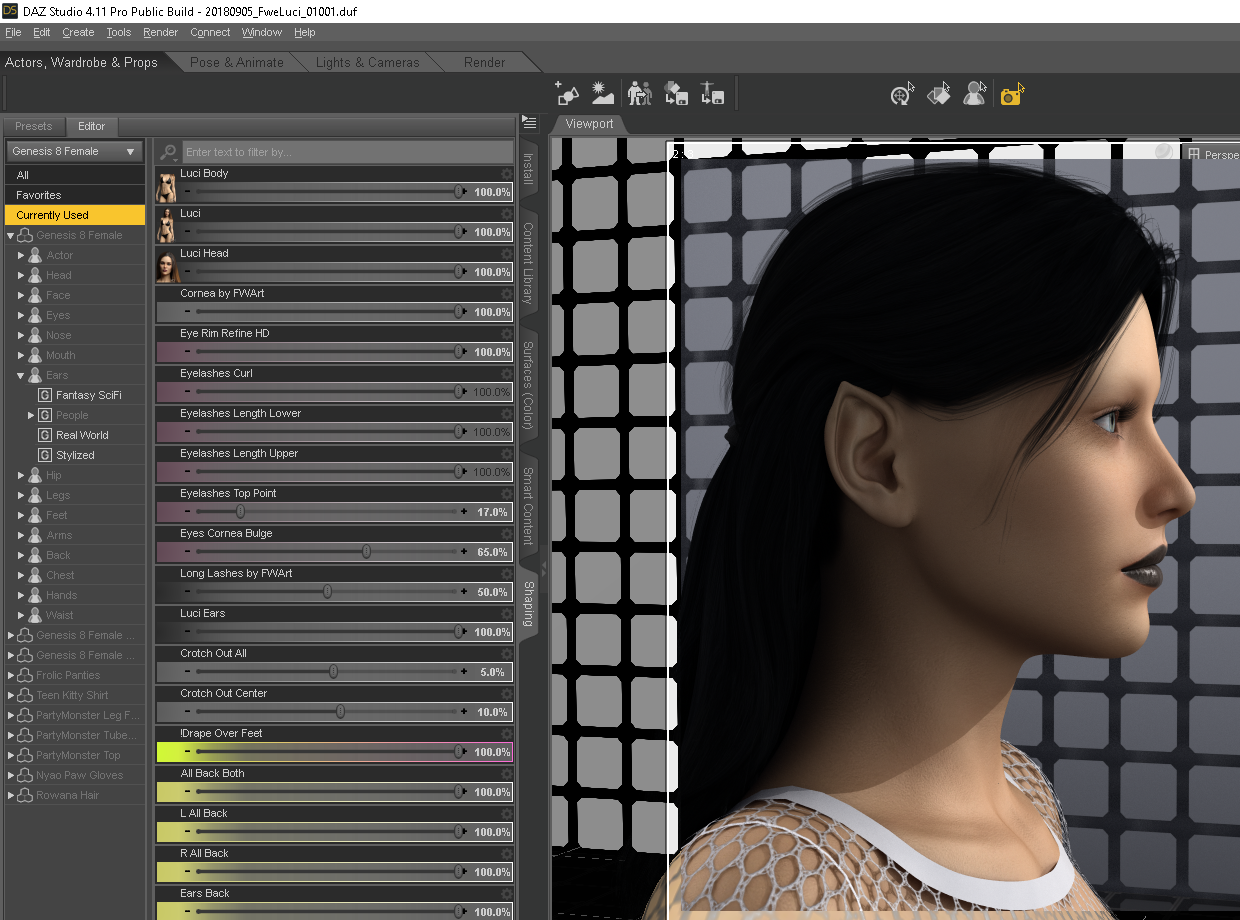
Task: Expand the People subcategory under Ears
Action: [31, 415]
